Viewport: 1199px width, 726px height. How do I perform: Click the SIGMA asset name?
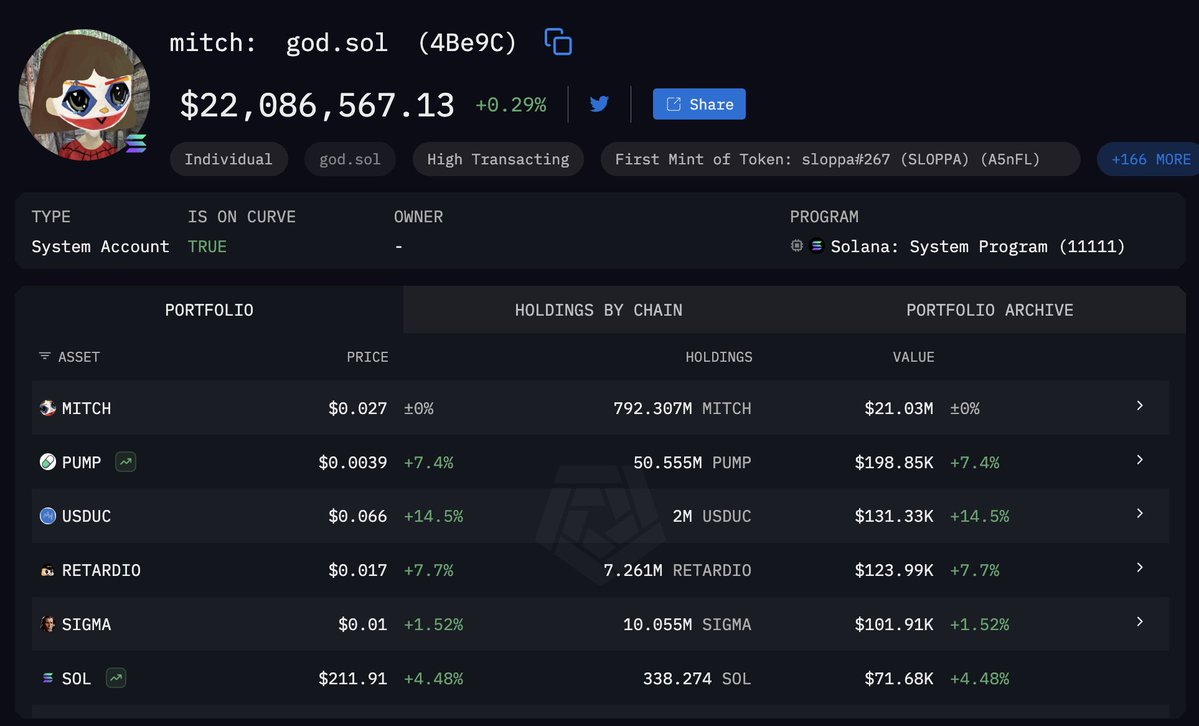point(86,625)
